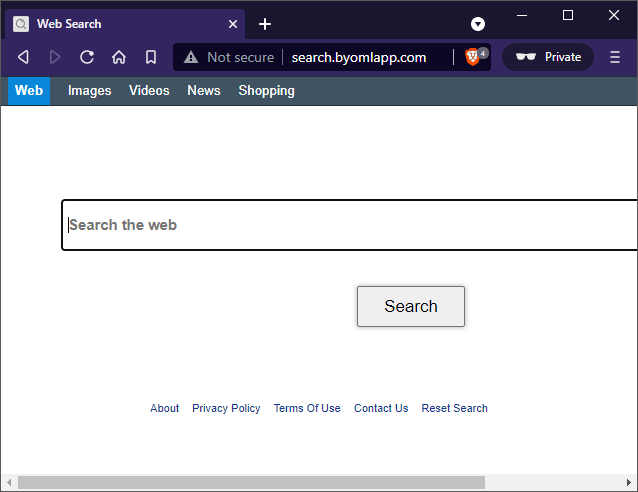The width and height of the screenshot is (638, 492).
Task: Click the Brave Shields lion icon
Action: (472, 57)
